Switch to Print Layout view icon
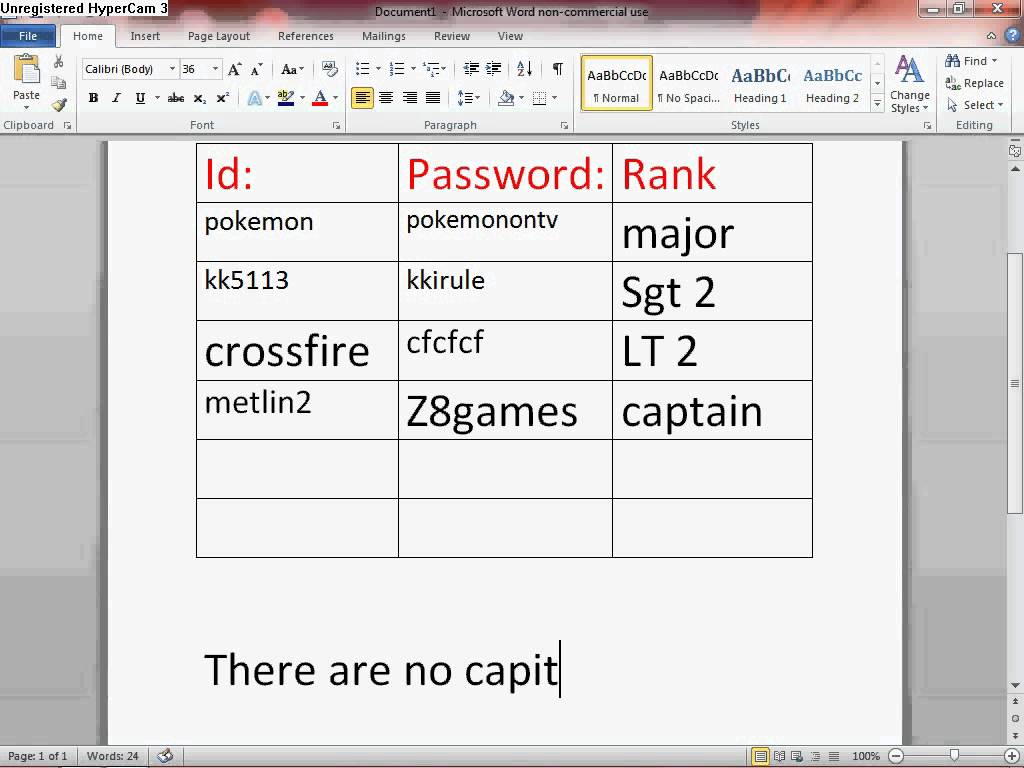This screenshot has width=1024, height=768. pyautogui.click(x=761, y=756)
